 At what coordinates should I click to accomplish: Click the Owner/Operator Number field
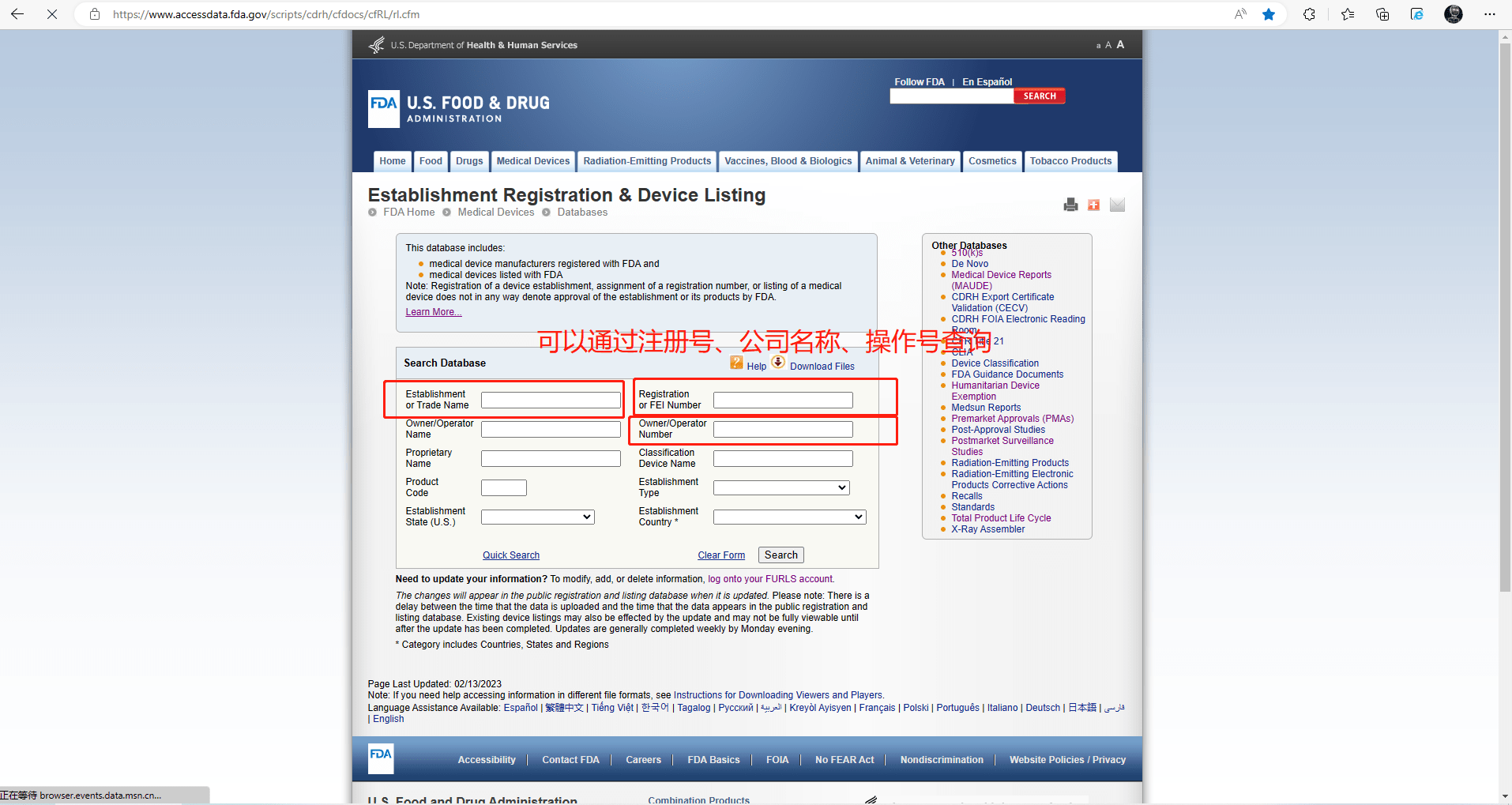point(783,429)
